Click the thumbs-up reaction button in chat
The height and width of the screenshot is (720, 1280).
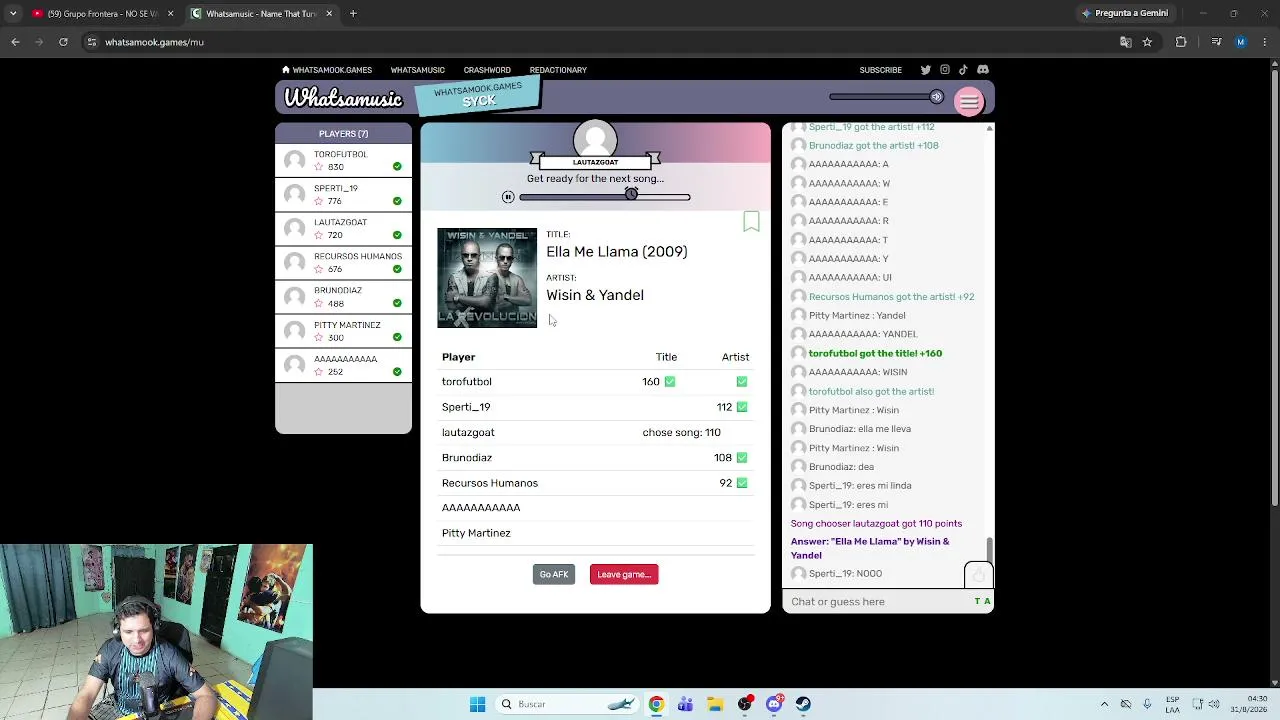[978, 575]
